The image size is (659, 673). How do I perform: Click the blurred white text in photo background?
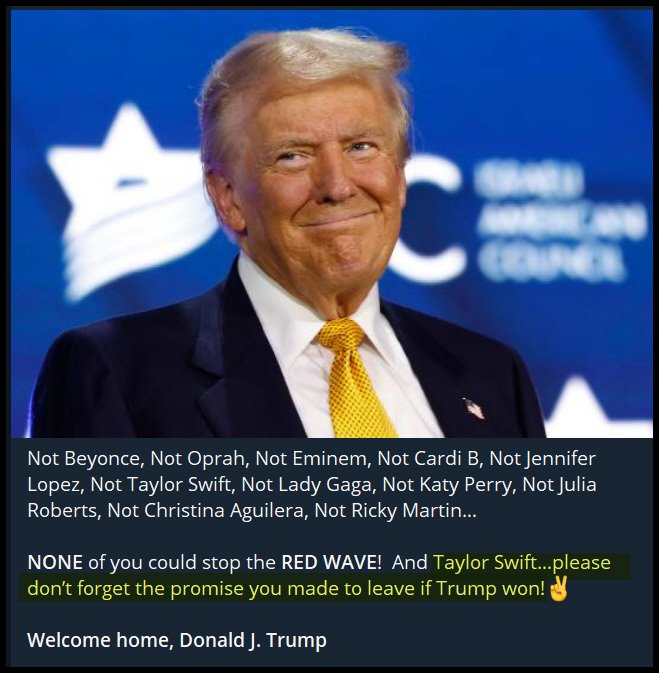click(x=558, y=223)
